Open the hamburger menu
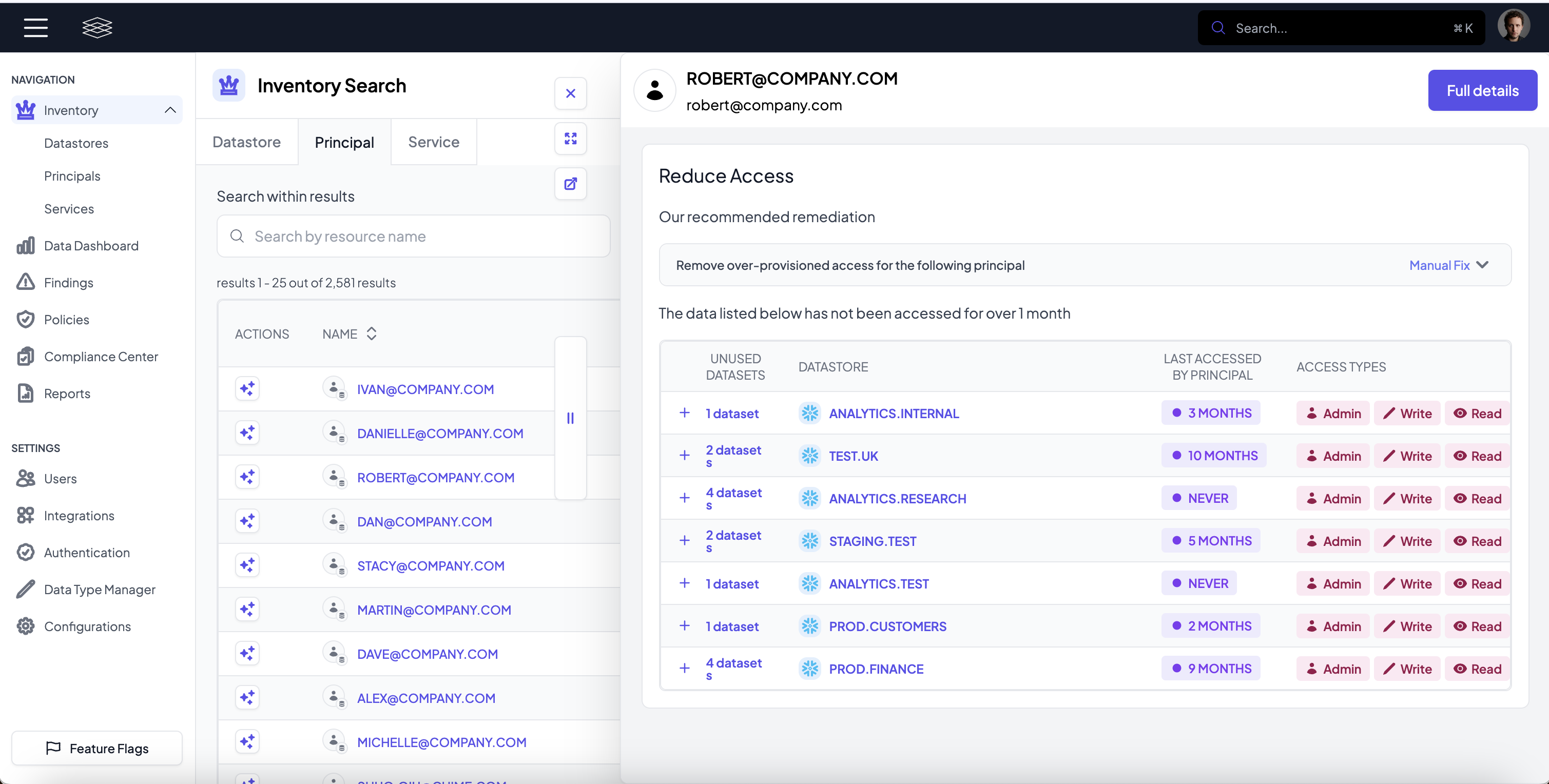 pos(35,28)
